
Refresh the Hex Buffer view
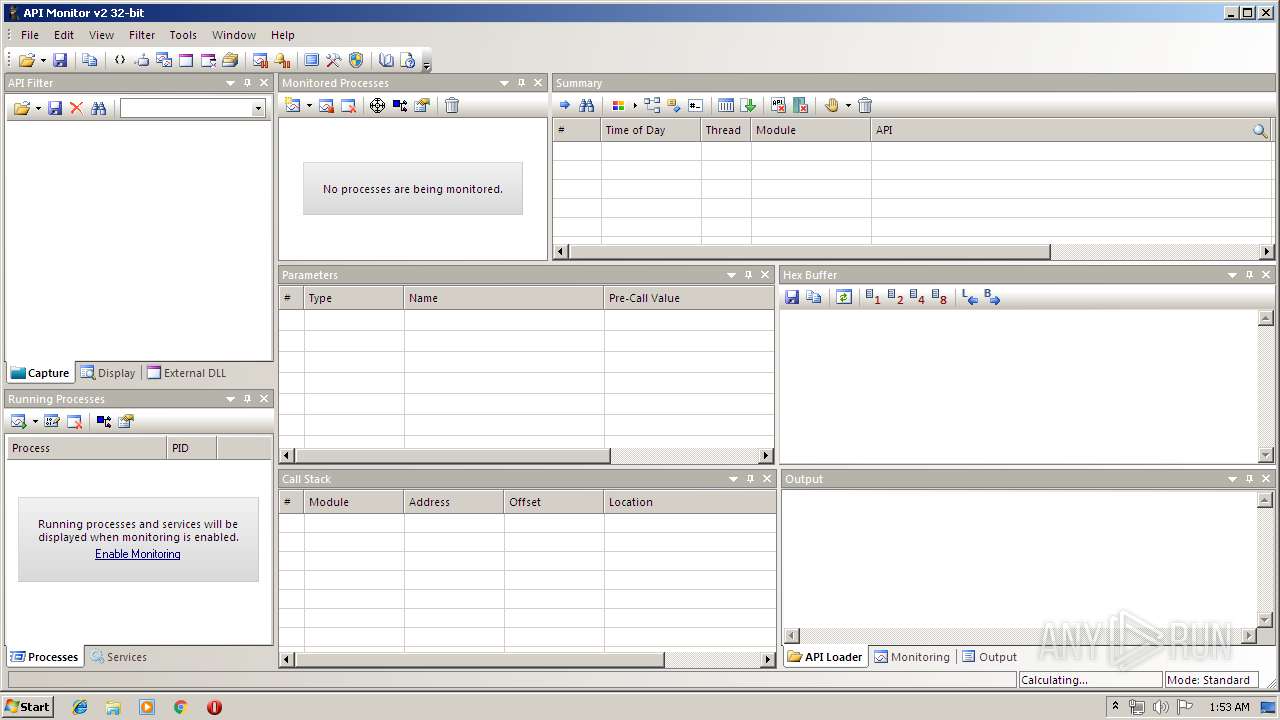[x=844, y=297]
